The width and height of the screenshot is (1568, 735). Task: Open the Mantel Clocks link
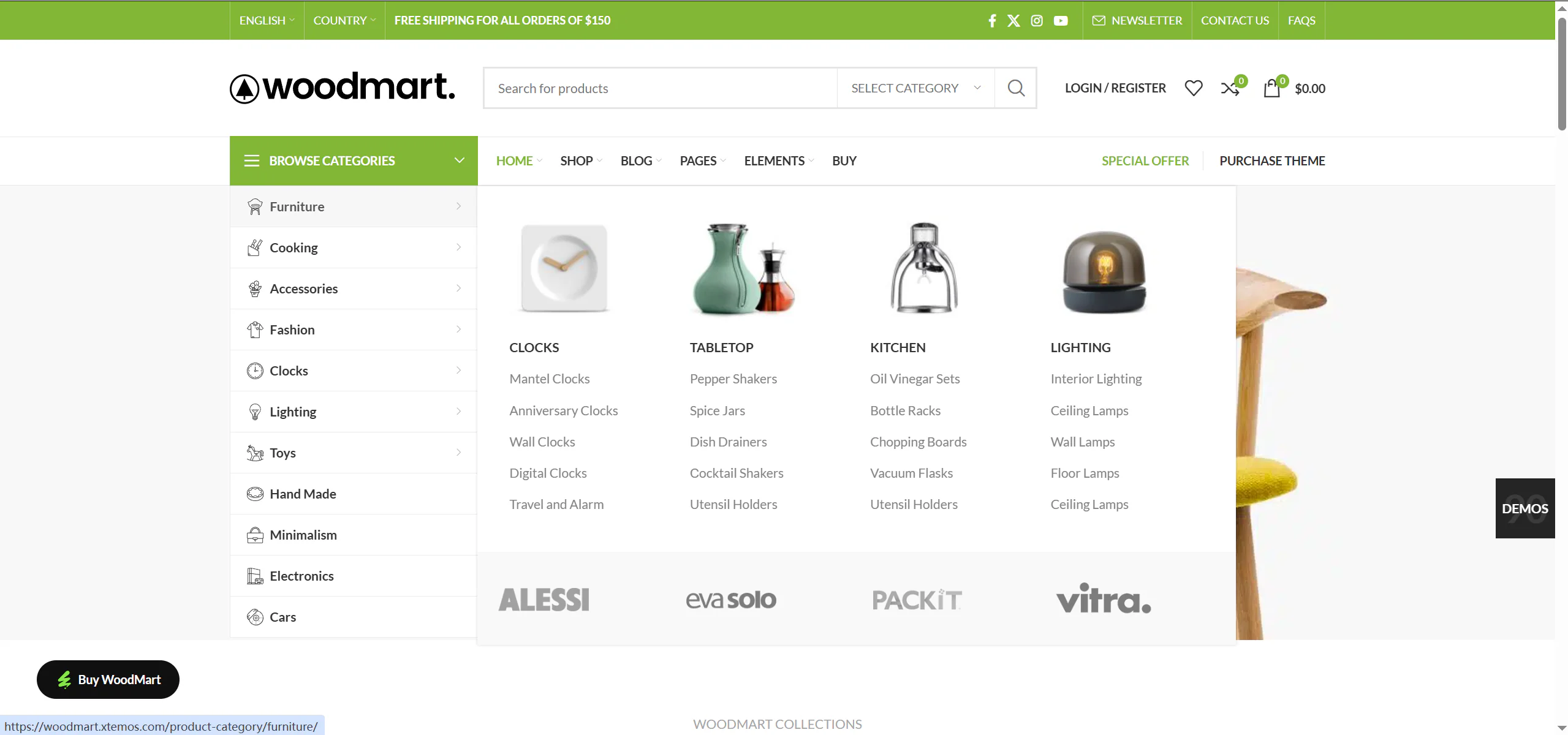(549, 379)
